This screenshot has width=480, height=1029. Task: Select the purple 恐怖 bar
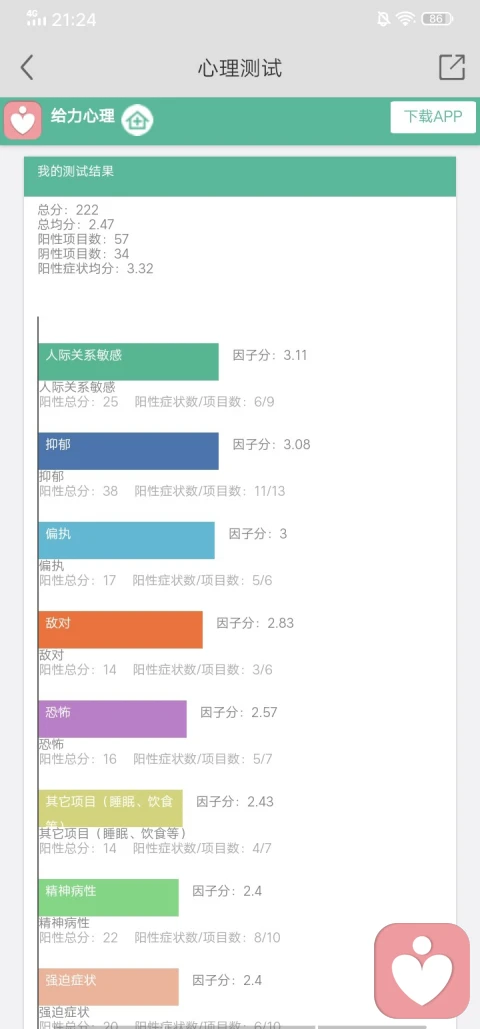click(112, 719)
